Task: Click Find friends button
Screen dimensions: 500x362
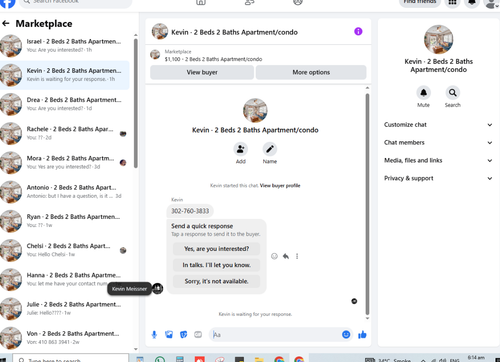Action: pyautogui.click(x=420, y=3)
